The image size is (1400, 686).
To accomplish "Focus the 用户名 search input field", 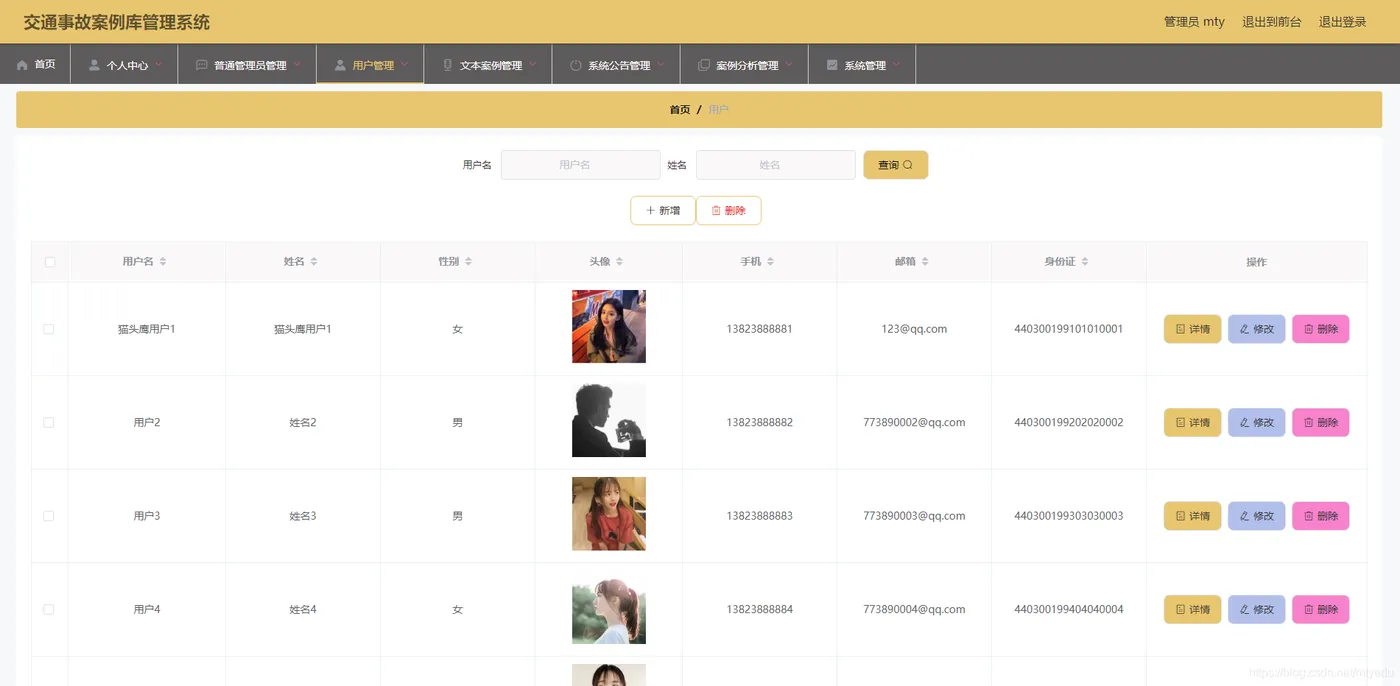I will pos(580,165).
